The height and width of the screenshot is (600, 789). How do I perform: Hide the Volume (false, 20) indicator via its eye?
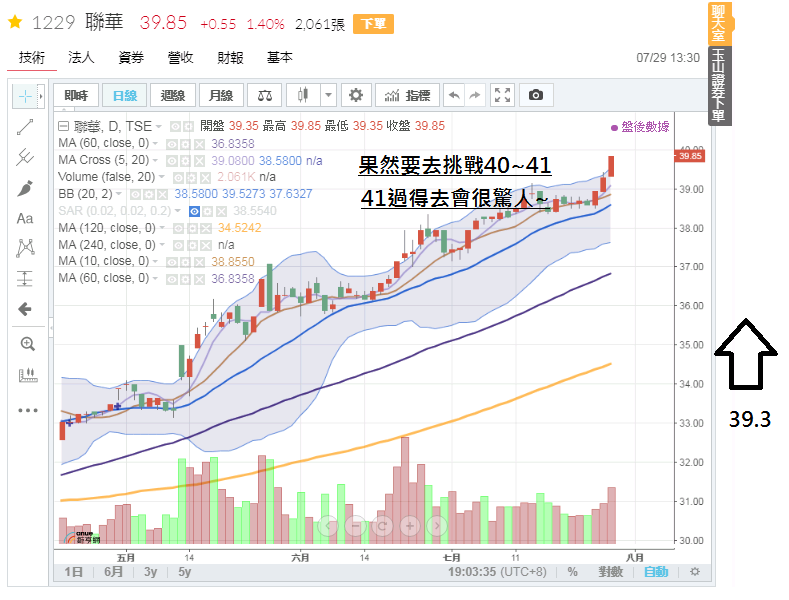pyautogui.click(x=178, y=177)
